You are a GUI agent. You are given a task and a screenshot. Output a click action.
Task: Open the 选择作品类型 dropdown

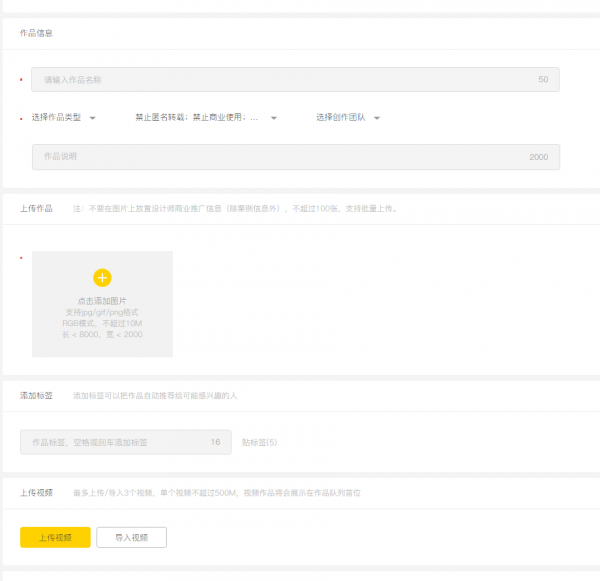tap(57, 118)
